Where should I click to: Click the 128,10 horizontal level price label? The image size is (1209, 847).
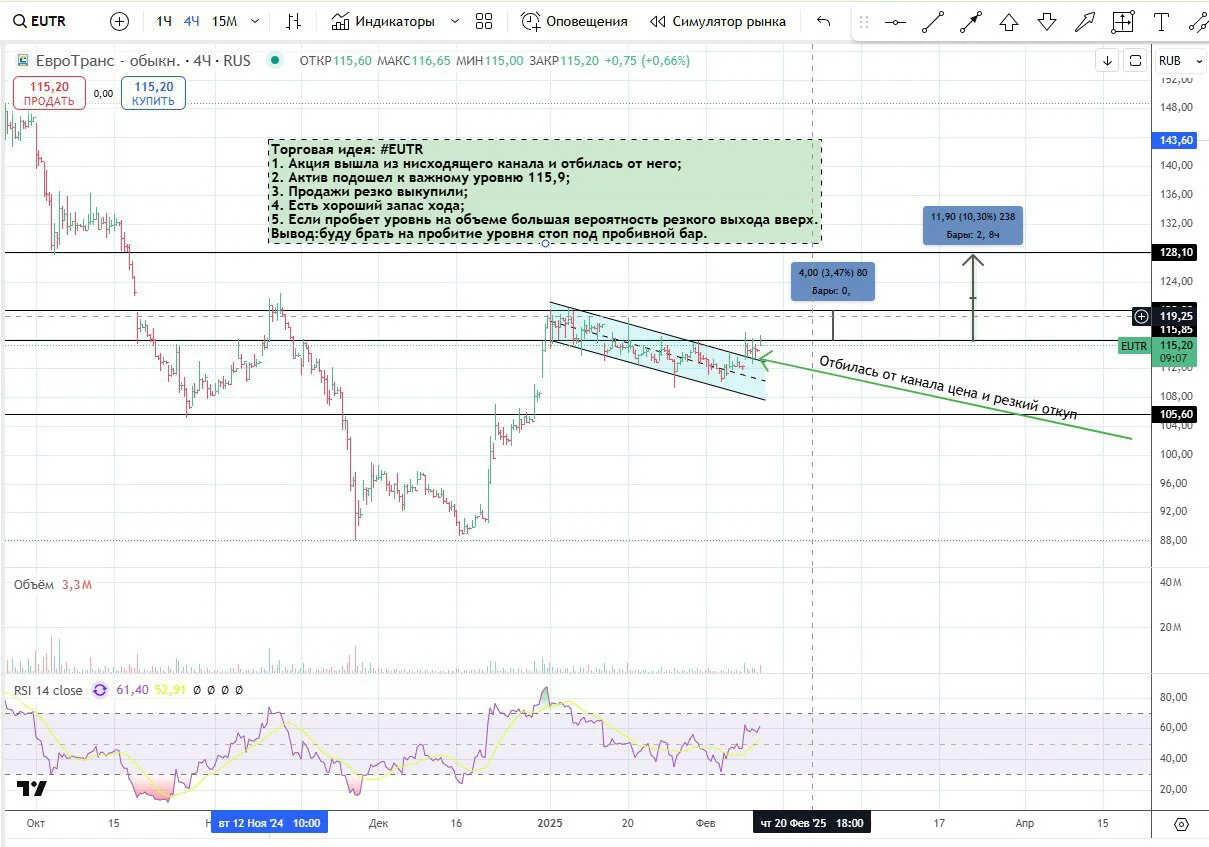1176,253
